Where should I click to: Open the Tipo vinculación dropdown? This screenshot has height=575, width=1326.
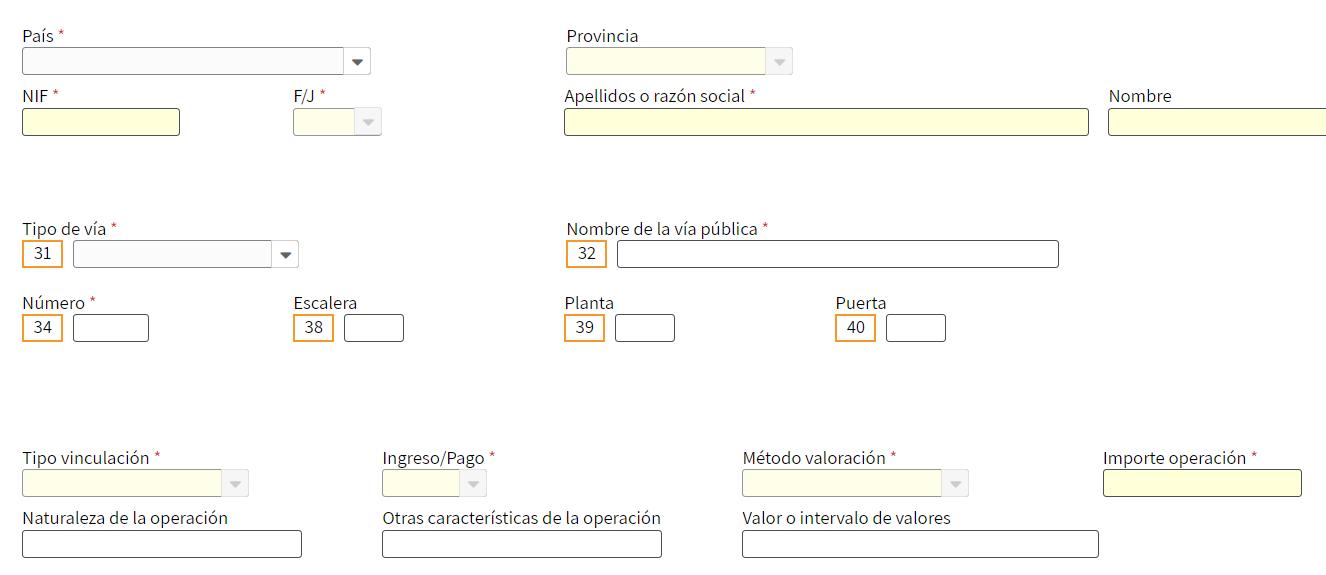(236, 484)
